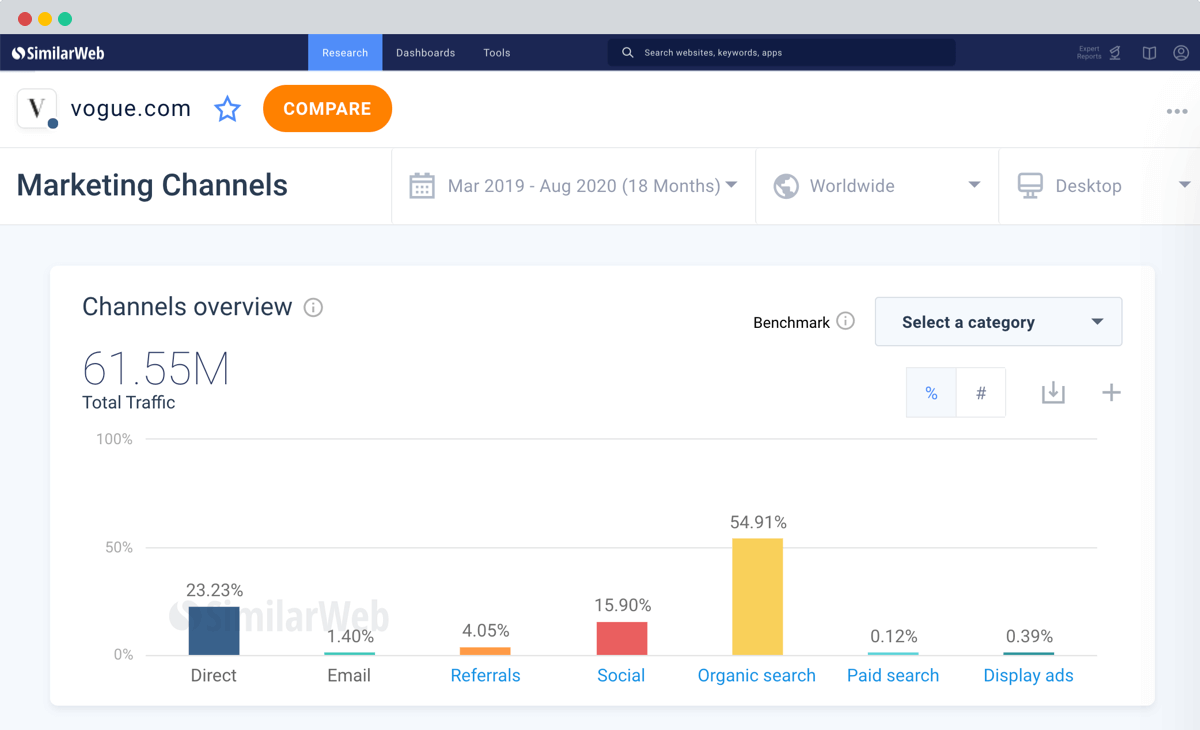
Task: Click the SimilarWeb logo
Action: point(58,53)
